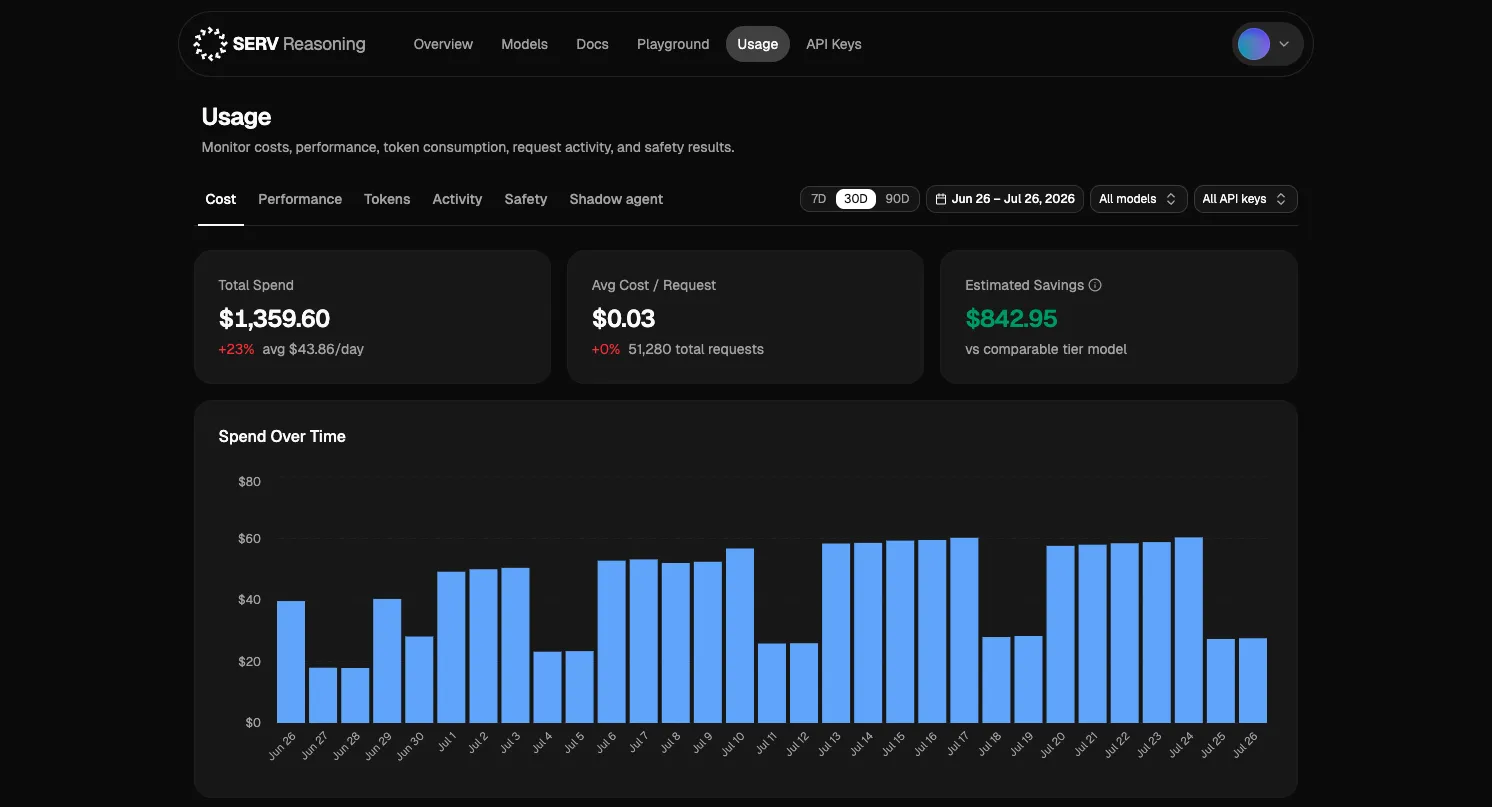
Task: Click the vs comparable tier model text
Action: (x=1046, y=349)
